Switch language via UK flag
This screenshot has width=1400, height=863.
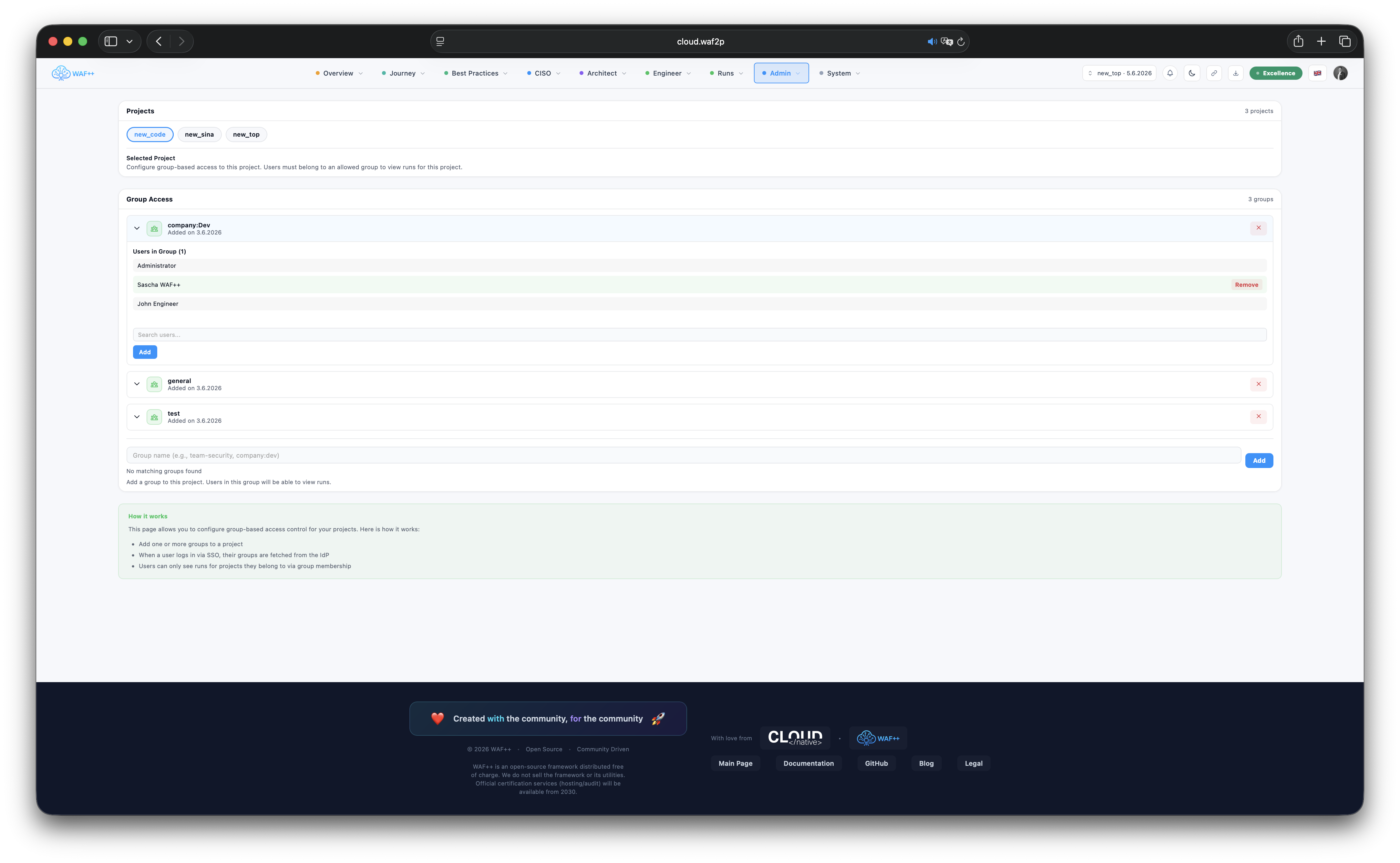click(x=1317, y=73)
